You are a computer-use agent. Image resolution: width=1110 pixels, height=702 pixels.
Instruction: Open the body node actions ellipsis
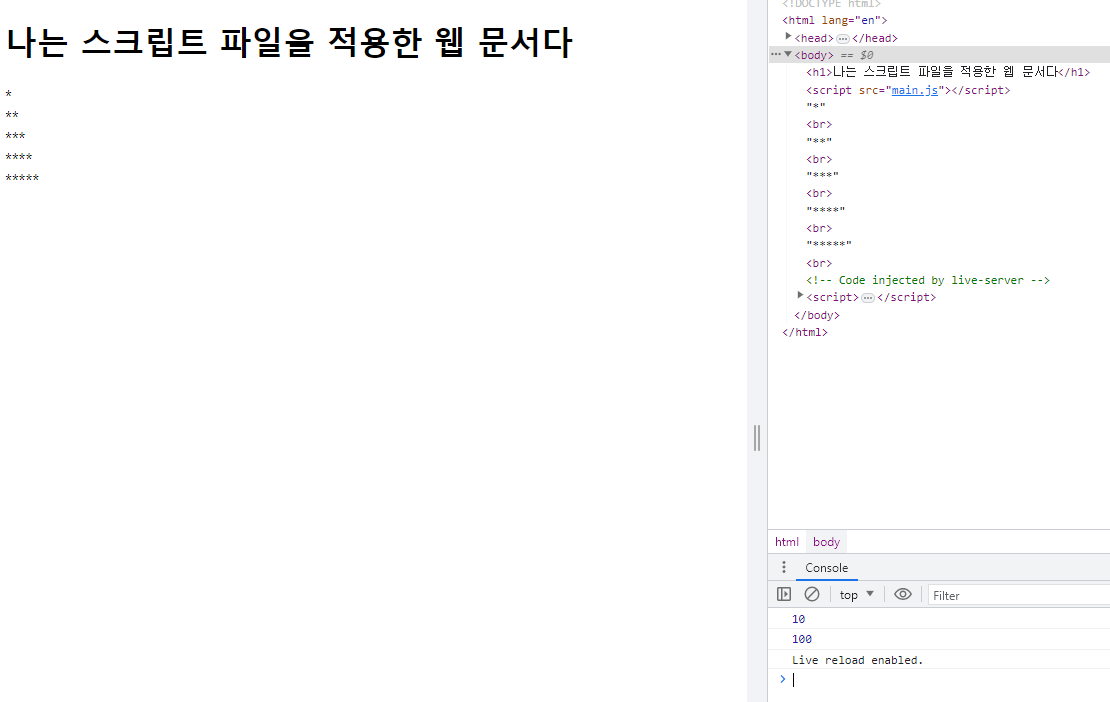pos(776,54)
